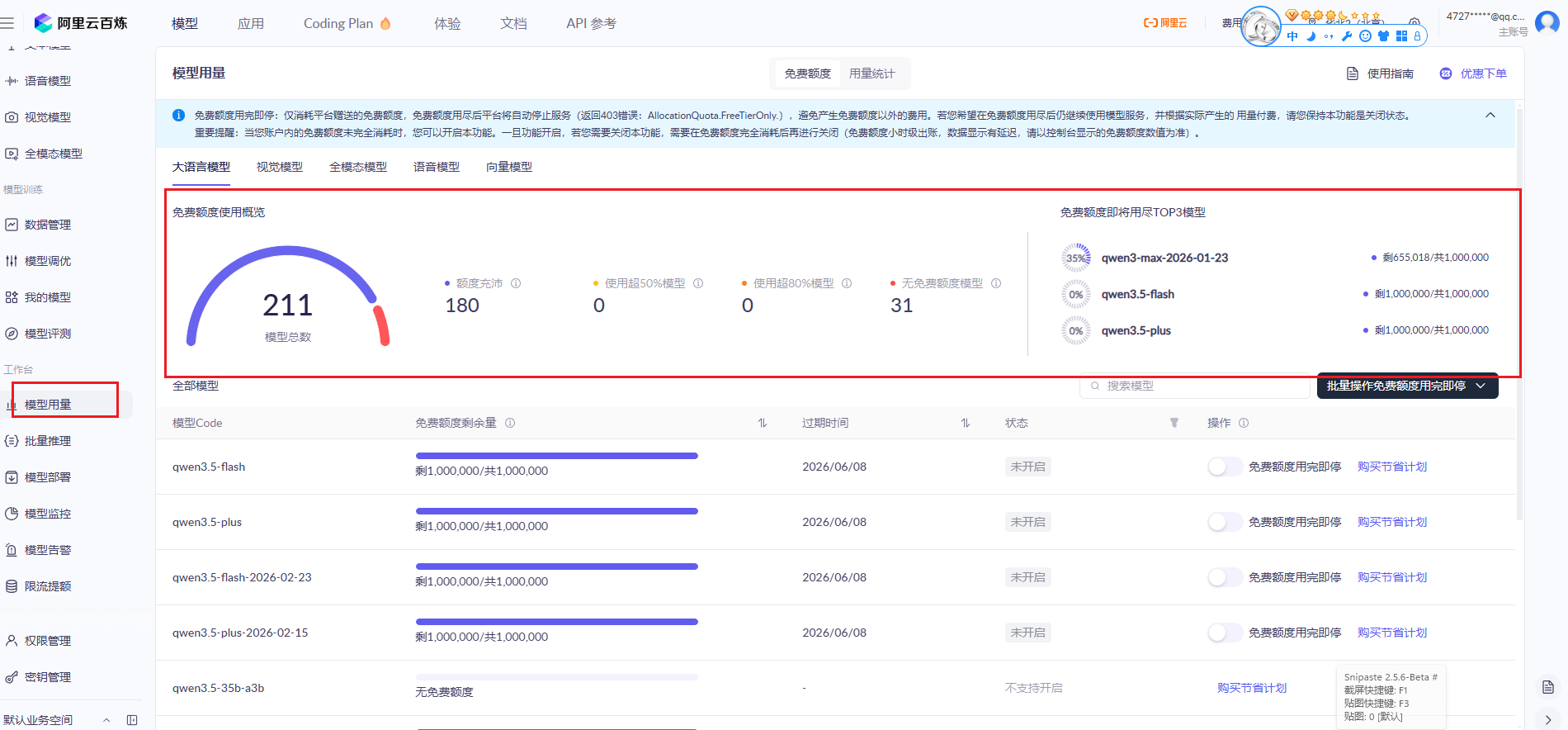Image resolution: width=1568 pixels, height=730 pixels.
Task: Open the 批量操作免费额度用完即停 dropdown
Action: pyautogui.click(x=1408, y=386)
